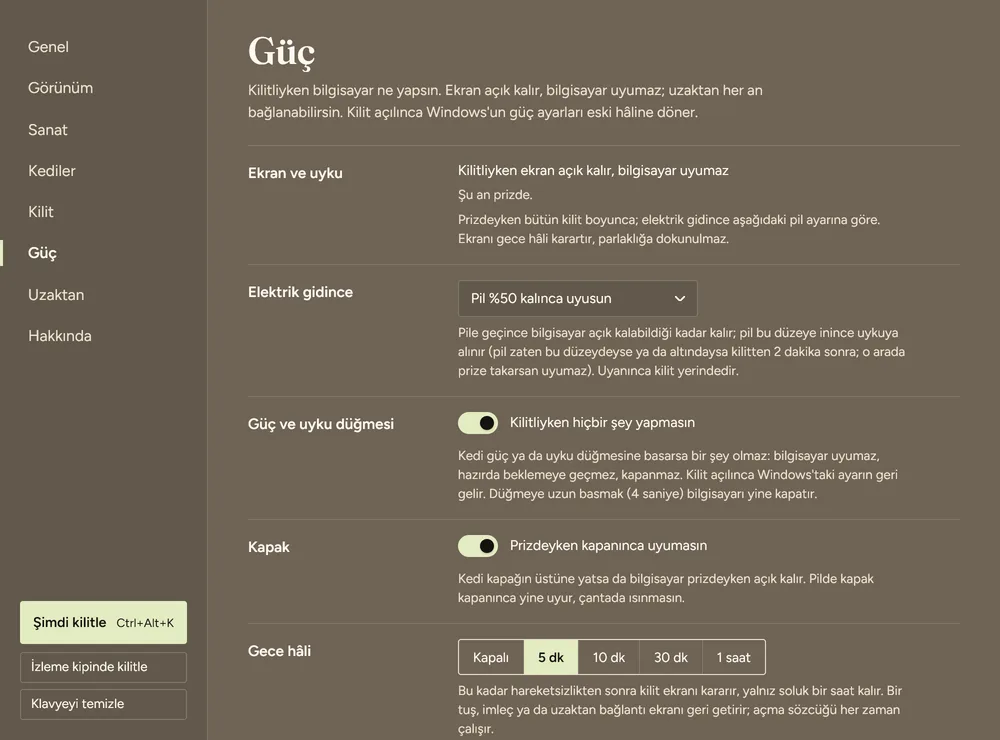The height and width of the screenshot is (740, 1000).
Task: Select the Güç sidebar item
Action: (42, 253)
